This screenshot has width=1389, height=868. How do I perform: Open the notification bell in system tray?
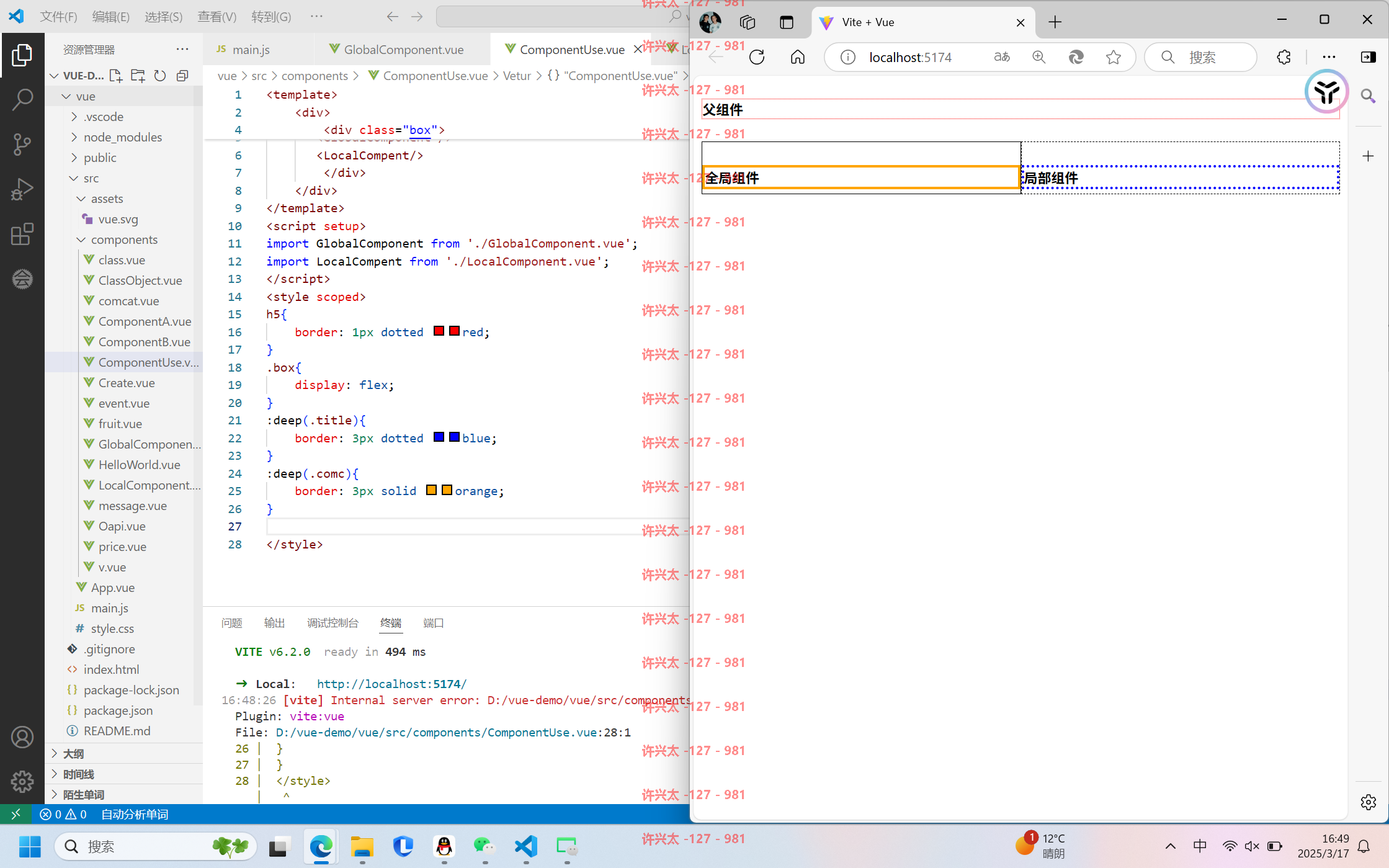coord(1364,846)
